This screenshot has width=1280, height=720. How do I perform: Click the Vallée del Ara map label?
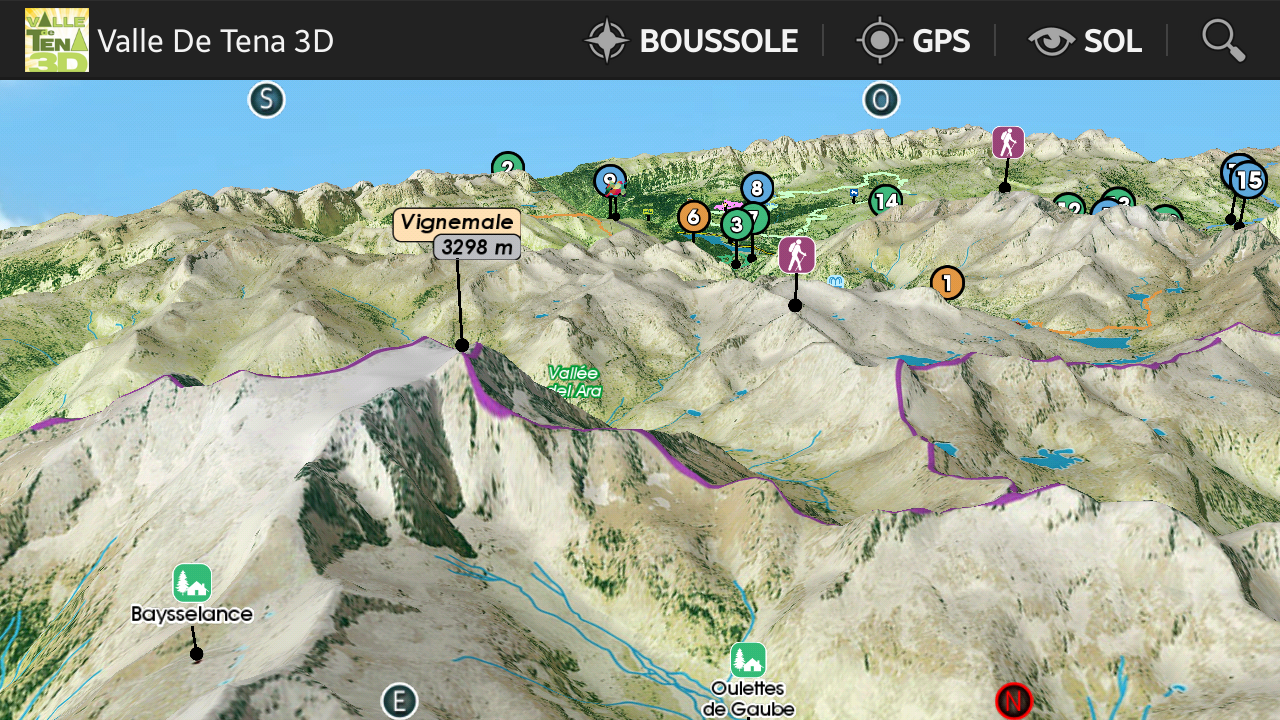pyautogui.click(x=575, y=382)
